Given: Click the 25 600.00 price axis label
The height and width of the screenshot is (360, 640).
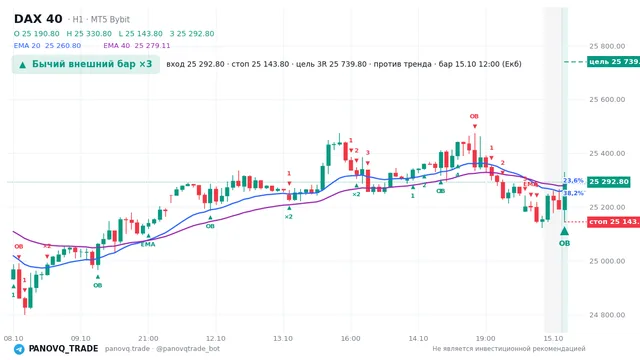Looking at the screenshot, I should pos(607,100).
